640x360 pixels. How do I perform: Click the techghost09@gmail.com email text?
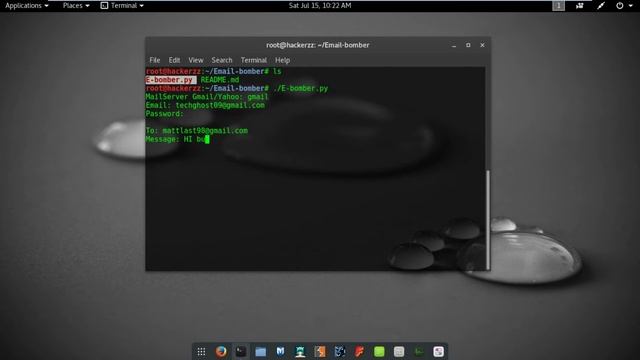[x=220, y=105]
